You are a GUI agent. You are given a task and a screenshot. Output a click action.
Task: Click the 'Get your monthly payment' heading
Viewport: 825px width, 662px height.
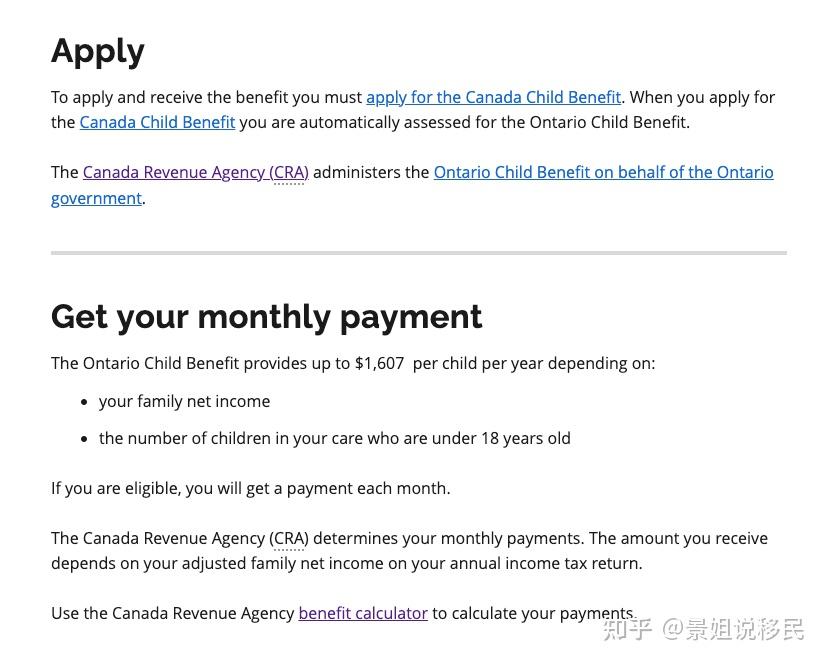266,316
